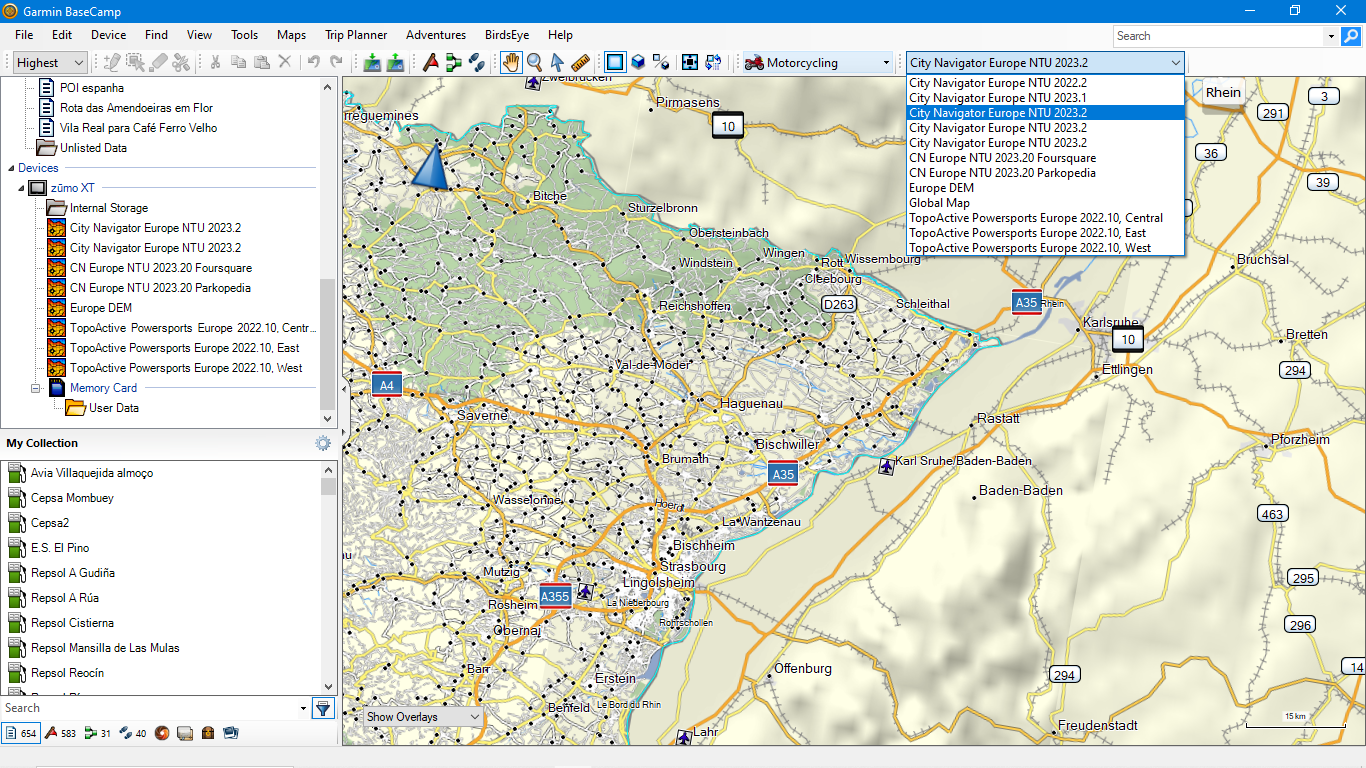Toggle the photos filter icon
1366x768 pixels.
pyautogui.click(x=231, y=733)
